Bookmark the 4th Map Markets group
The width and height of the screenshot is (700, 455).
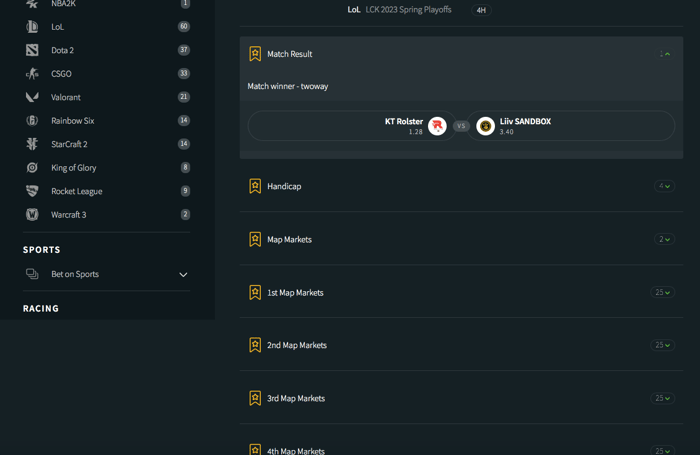tap(255, 449)
